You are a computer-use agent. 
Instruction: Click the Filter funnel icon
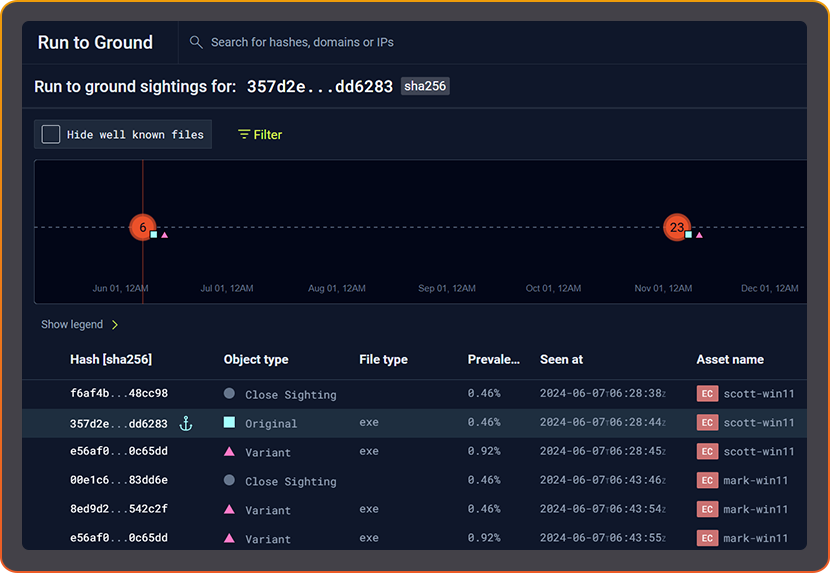[244, 135]
